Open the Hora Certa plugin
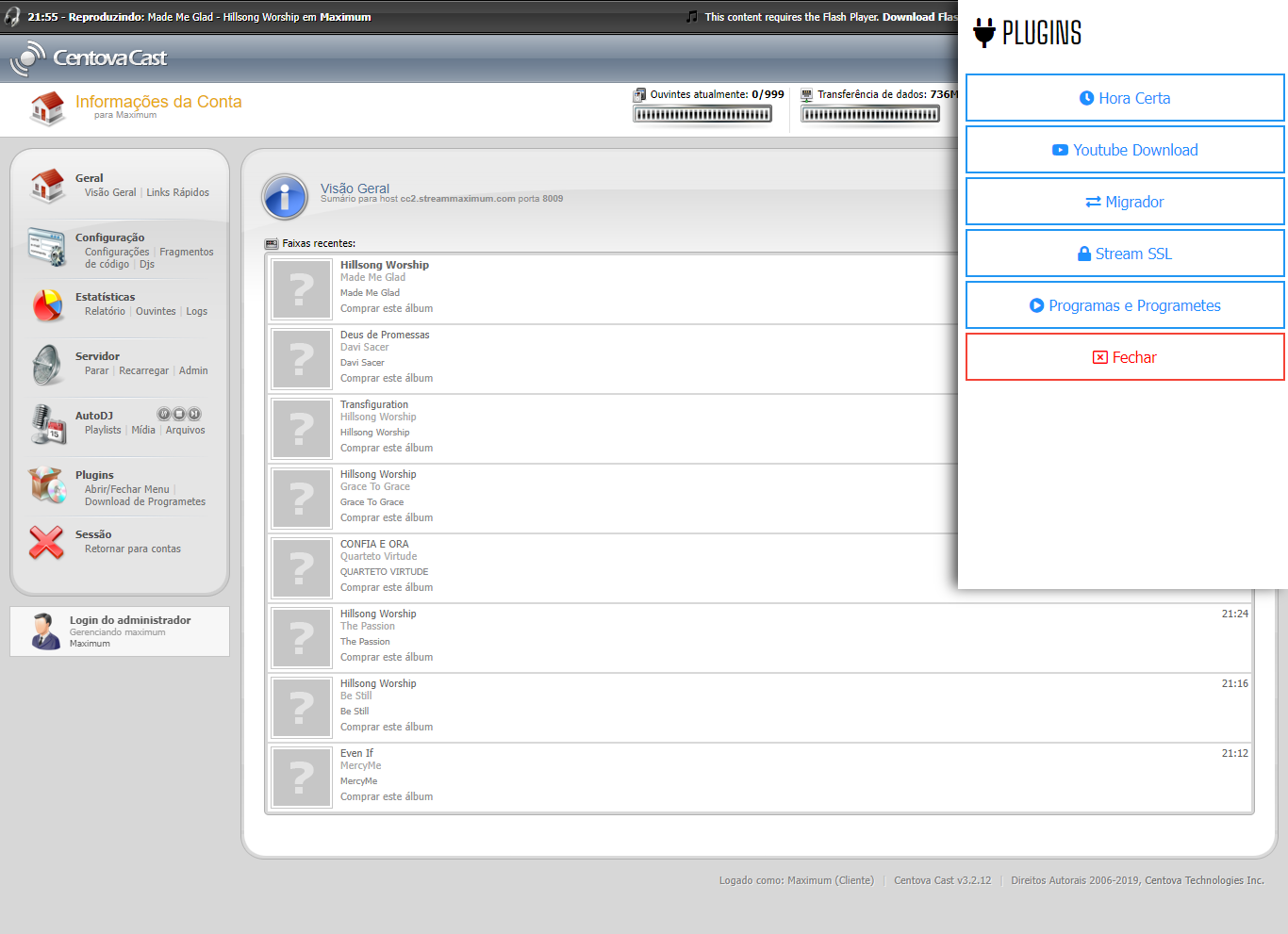The width and height of the screenshot is (1288, 934). (1125, 98)
